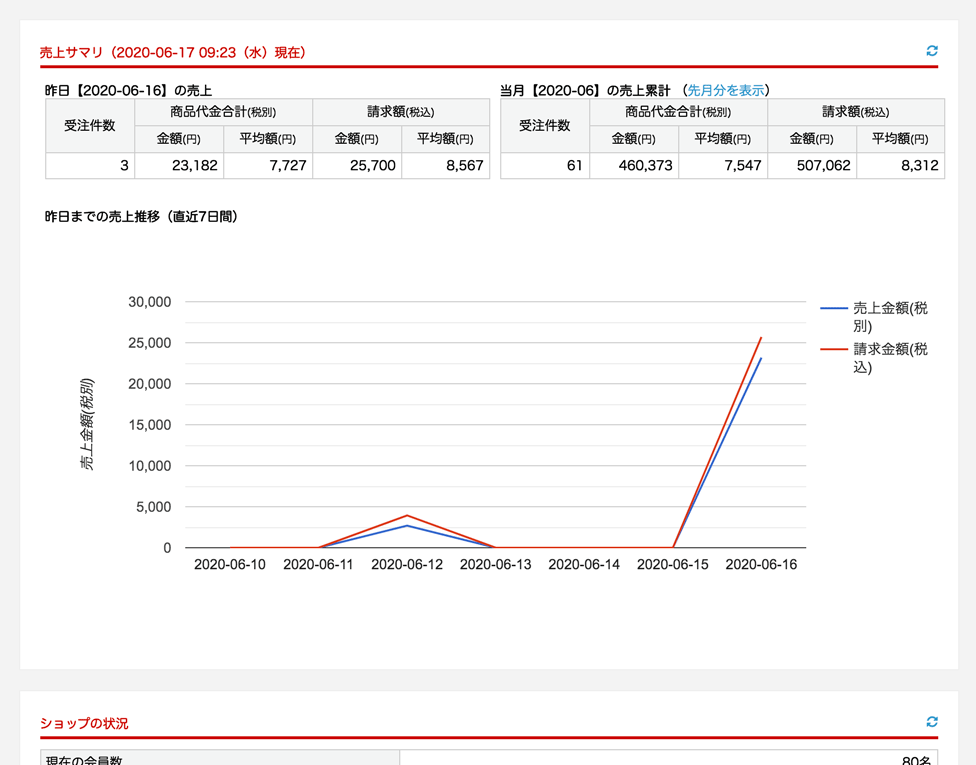Click the 昨日までの売上推移 chart heading
Screen dimensions: 976x765
(x=141, y=216)
